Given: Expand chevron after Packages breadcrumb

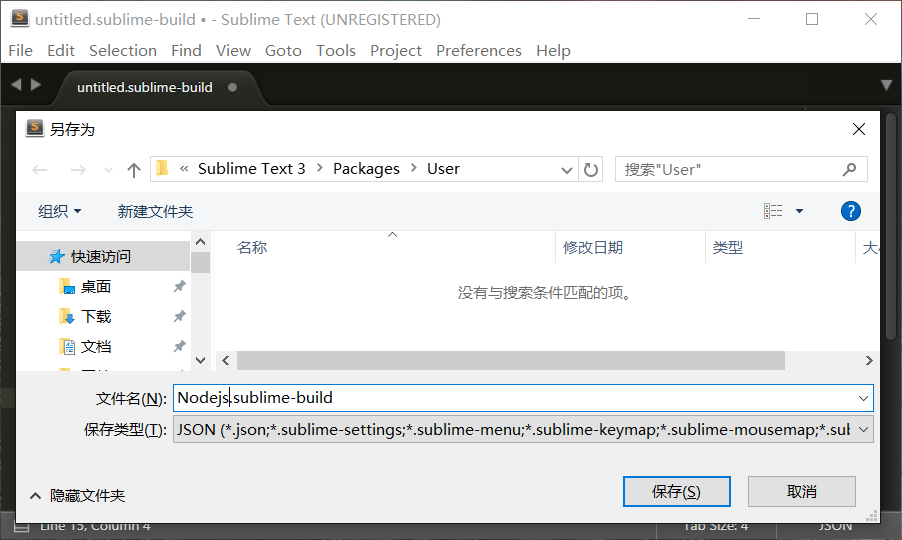Looking at the screenshot, I should click(x=414, y=168).
